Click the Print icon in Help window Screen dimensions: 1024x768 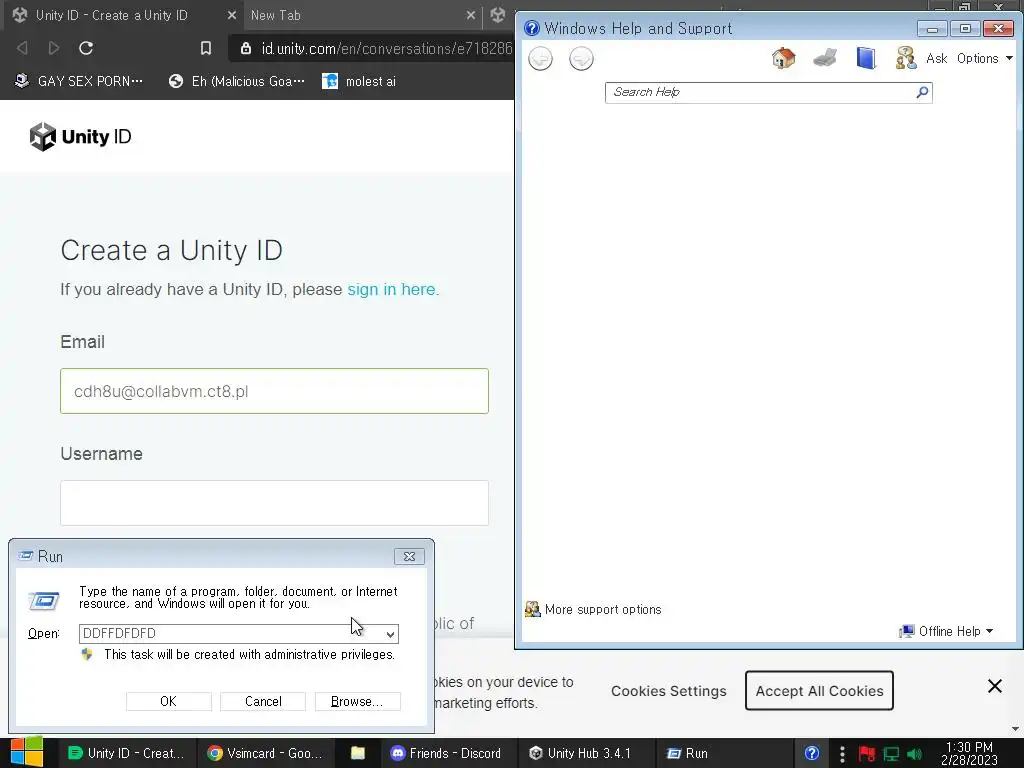825,58
